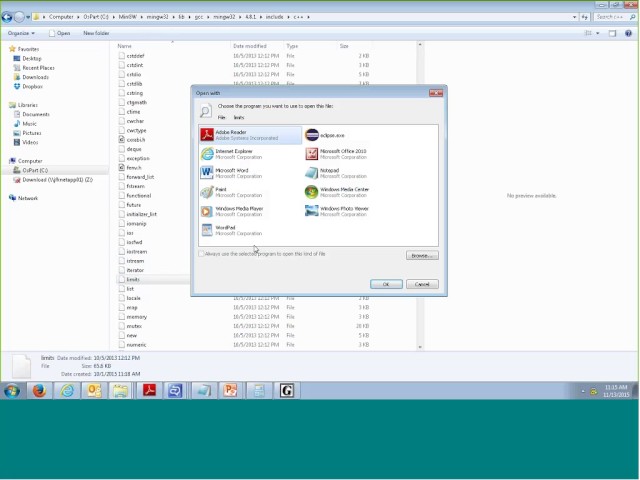Select Microsoft Office 2010 in the list
The image size is (640, 480).
click(342, 153)
